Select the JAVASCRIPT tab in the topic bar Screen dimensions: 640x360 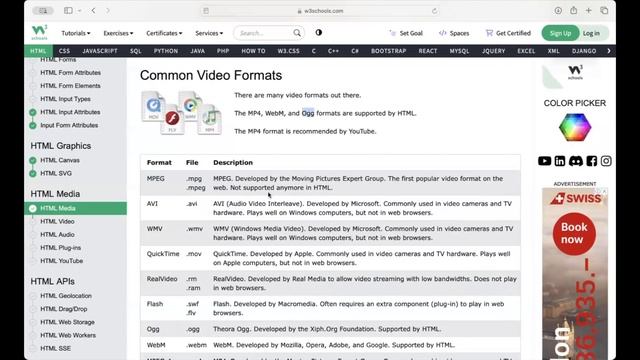point(100,51)
